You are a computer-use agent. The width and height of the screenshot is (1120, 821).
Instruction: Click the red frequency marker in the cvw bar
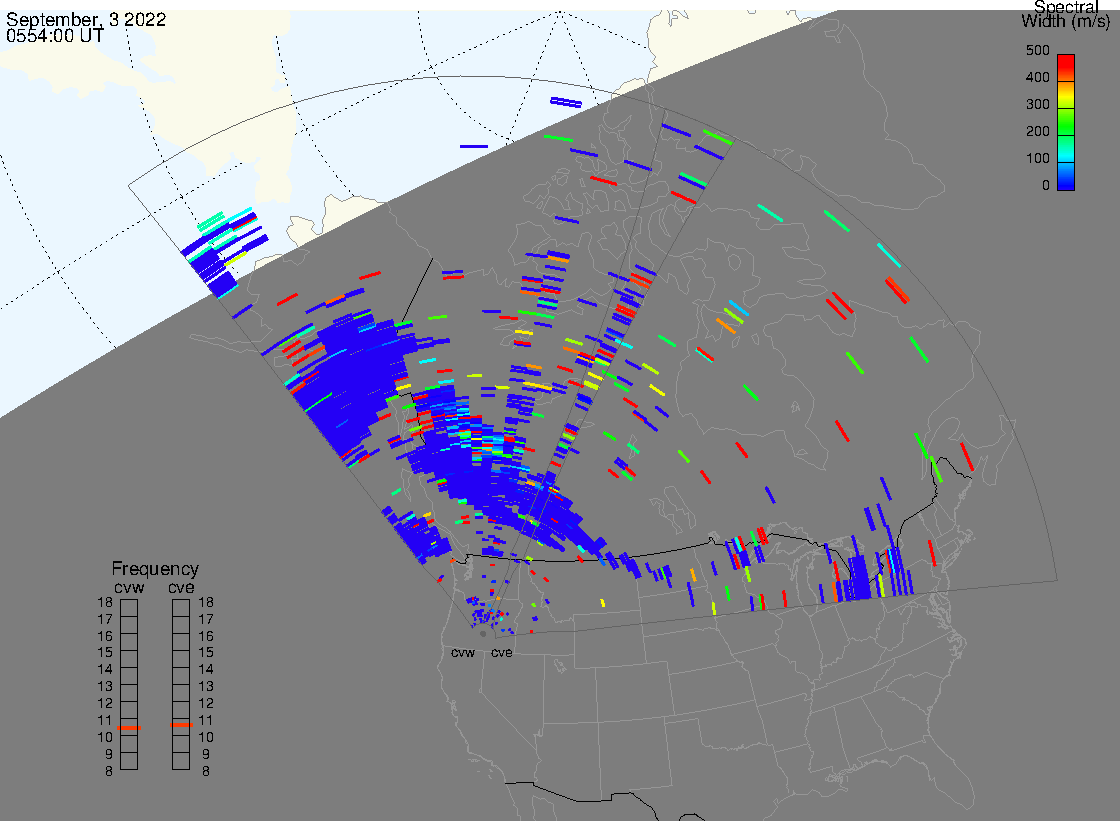pos(129,728)
